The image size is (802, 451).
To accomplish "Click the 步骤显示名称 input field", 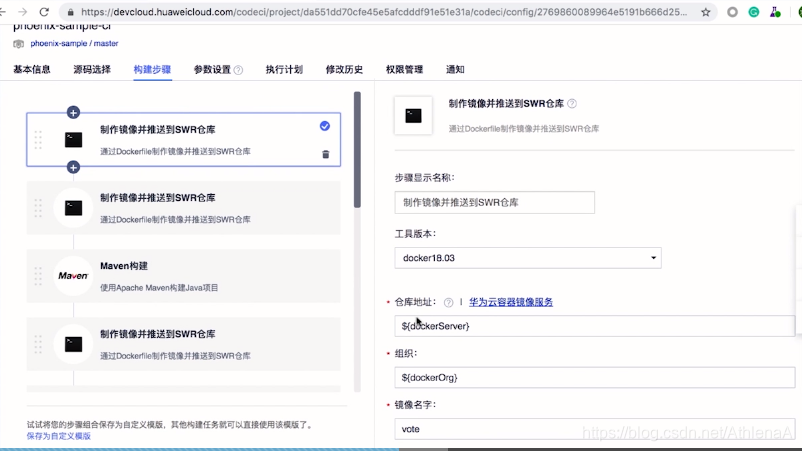I will pyautogui.click(x=495, y=202).
